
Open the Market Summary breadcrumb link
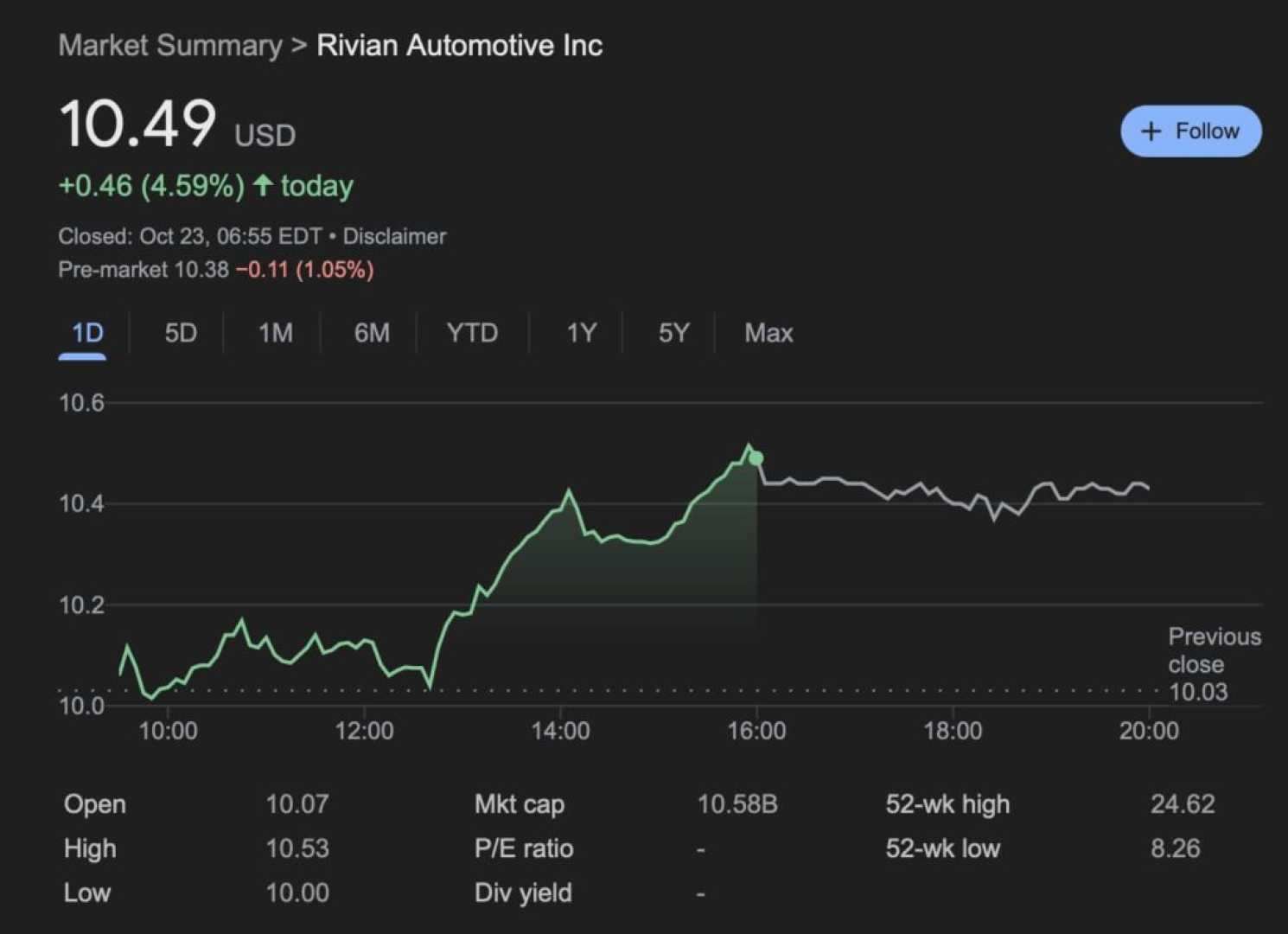[170, 45]
